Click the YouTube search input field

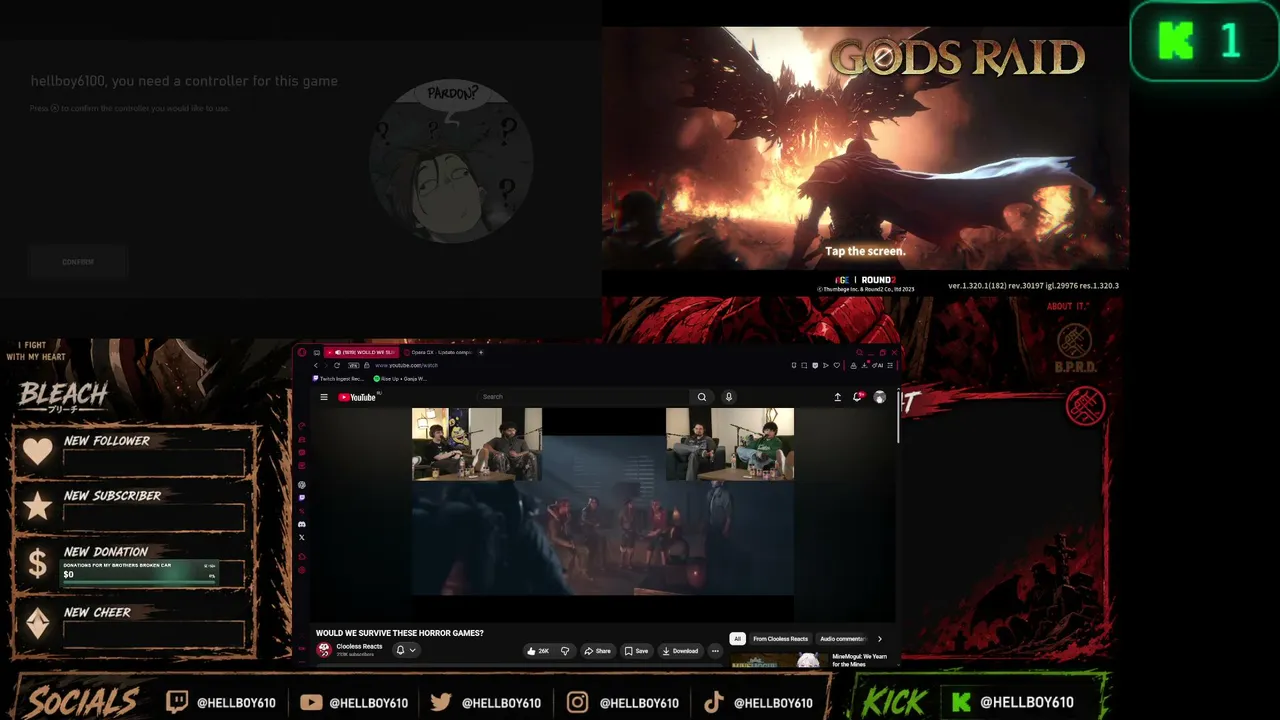[585, 397]
